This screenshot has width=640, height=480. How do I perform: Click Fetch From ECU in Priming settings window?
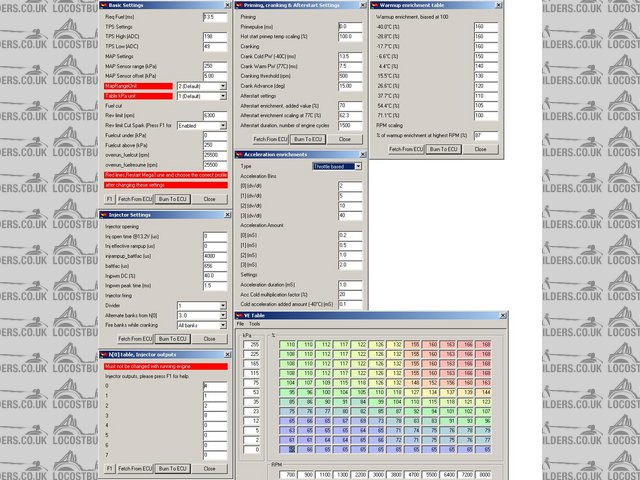[270, 139]
